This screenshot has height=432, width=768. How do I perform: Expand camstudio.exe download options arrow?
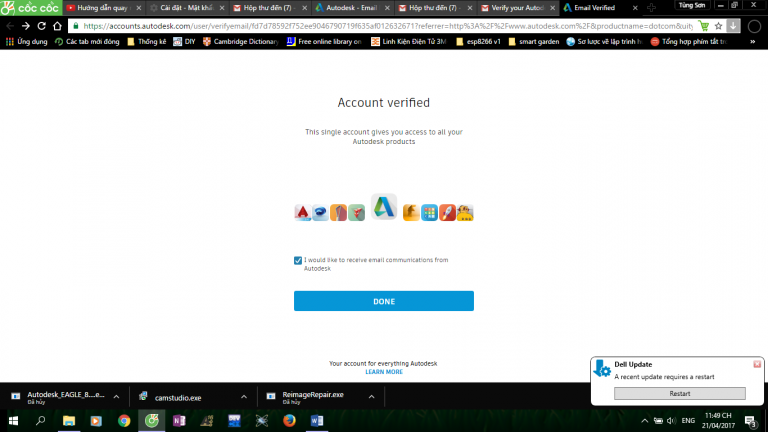[x=243, y=397]
